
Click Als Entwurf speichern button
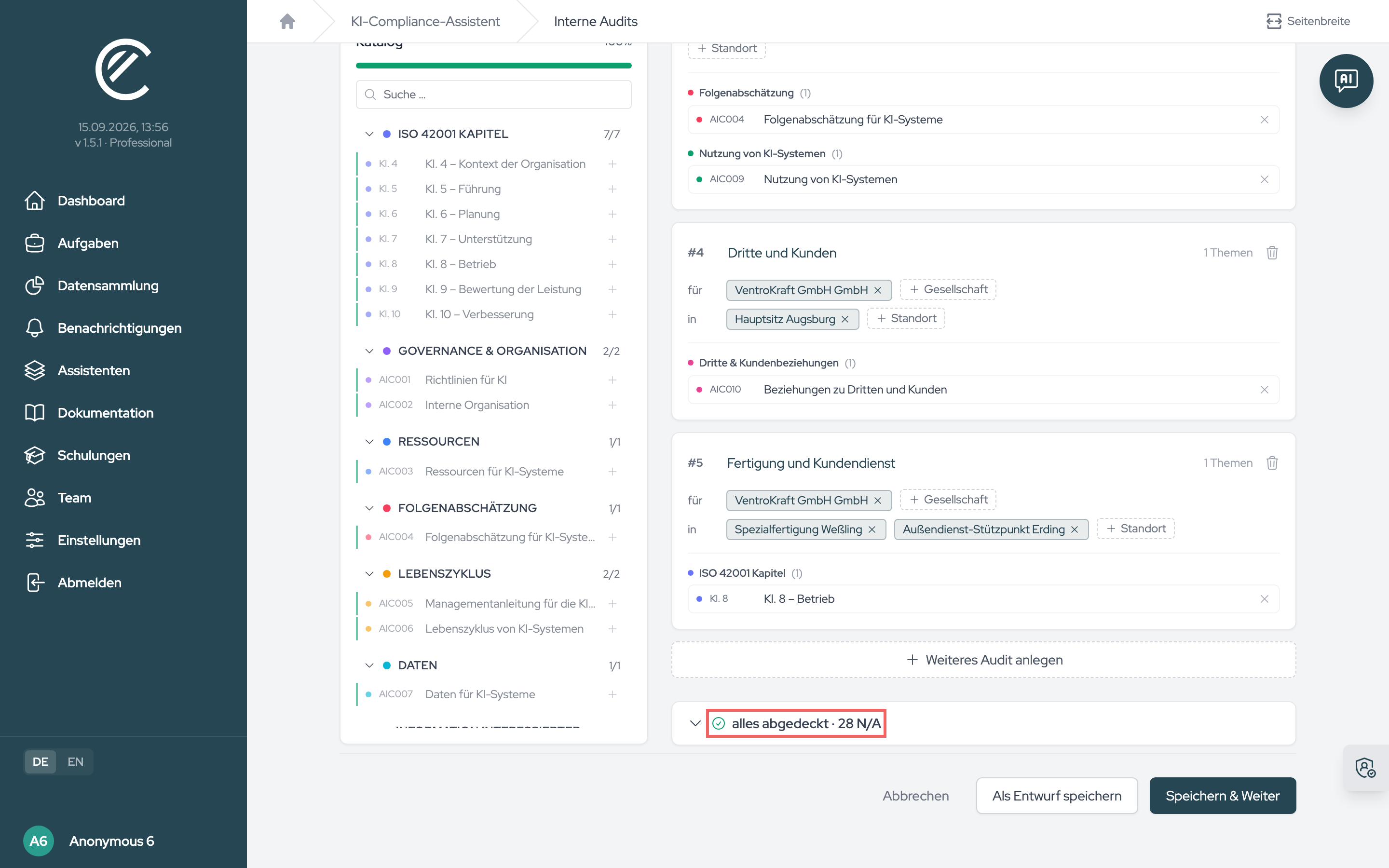click(x=1057, y=796)
